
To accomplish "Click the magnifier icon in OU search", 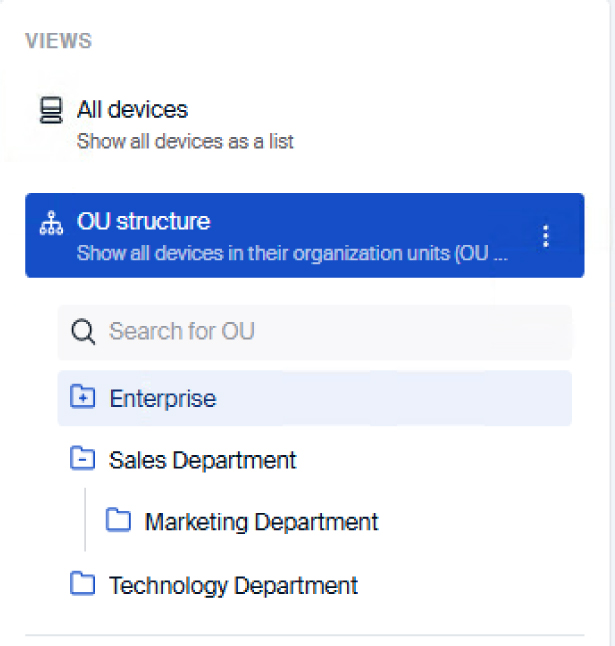I will [x=85, y=332].
